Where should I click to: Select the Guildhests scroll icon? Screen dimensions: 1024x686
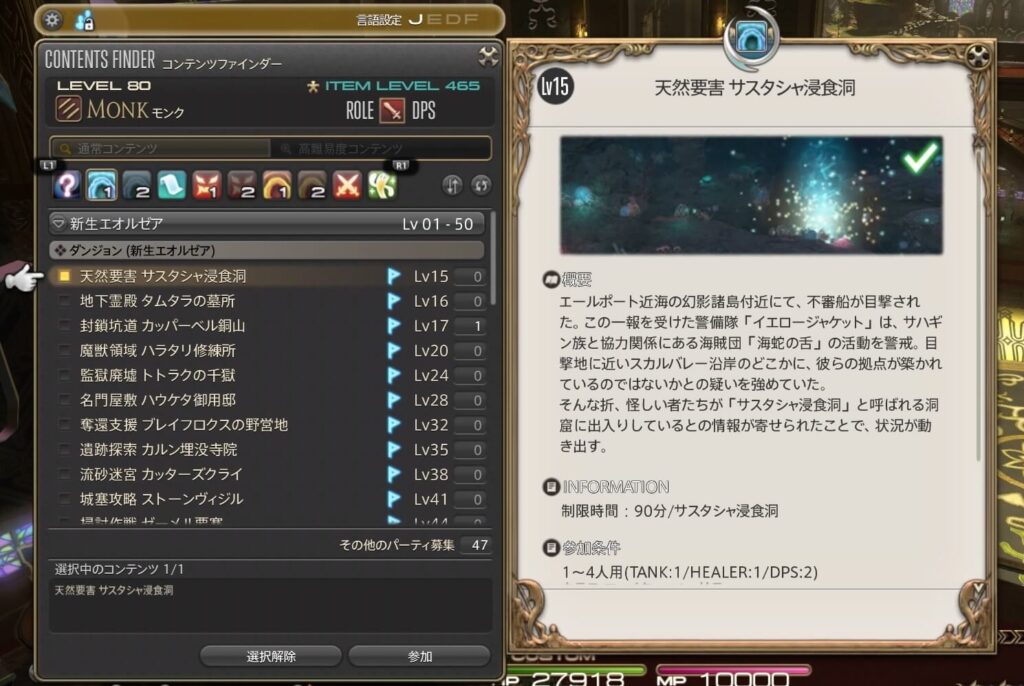tap(171, 186)
